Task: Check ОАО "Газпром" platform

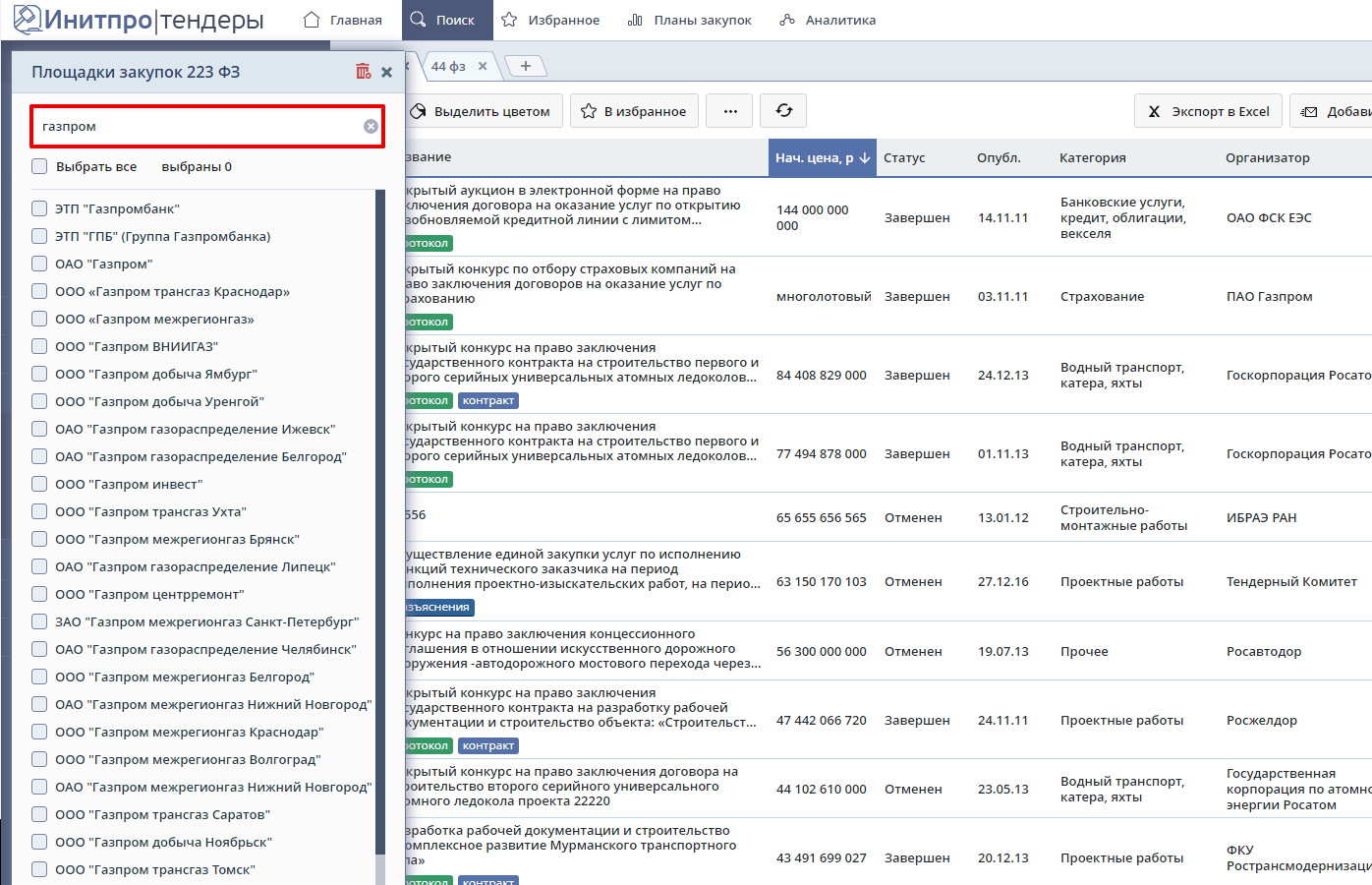Action: pyautogui.click(x=39, y=264)
